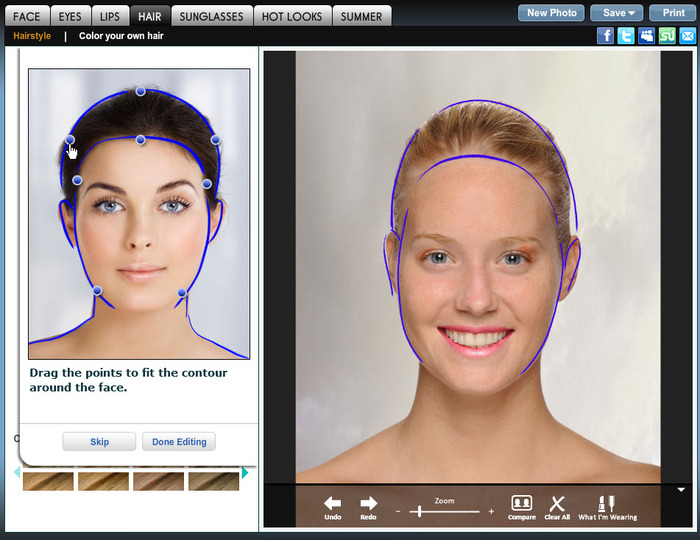Image resolution: width=700 pixels, height=540 pixels.
Task: Click the Zoom slider handle
Action: [x=419, y=511]
